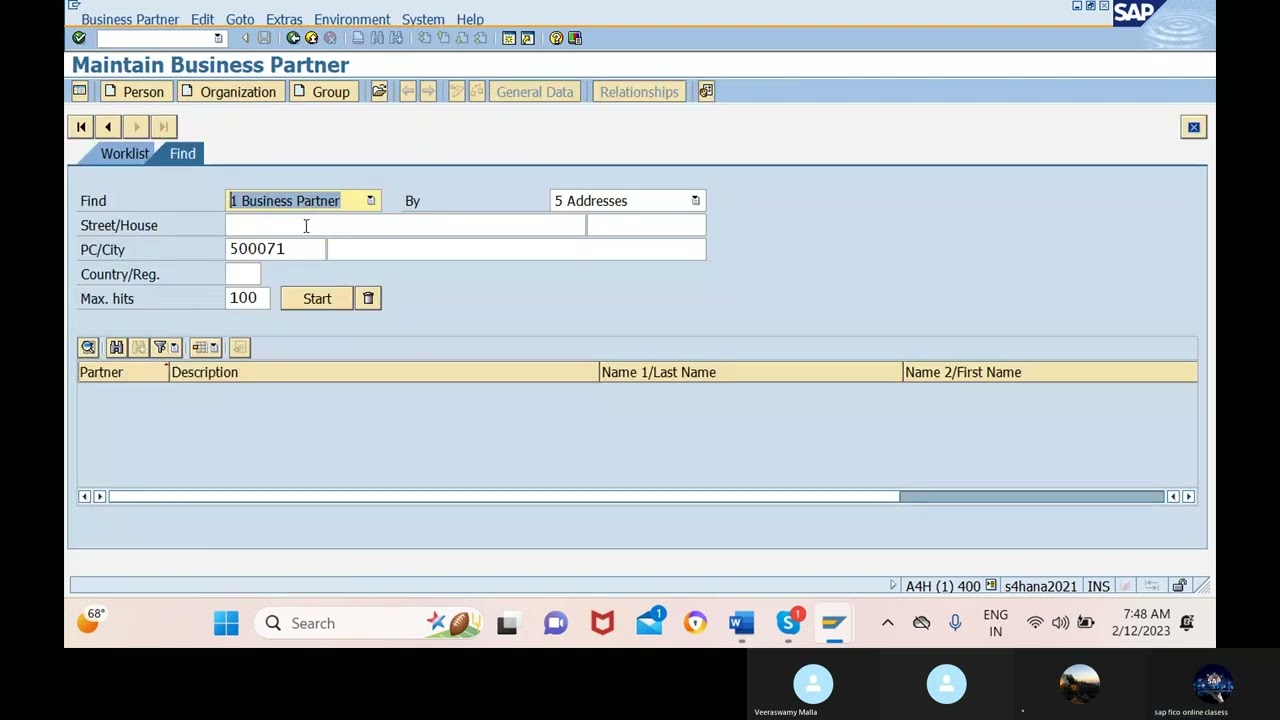The width and height of the screenshot is (1280, 720).
Task: Click the binoculars Find icon in result toolbar
Action: (x=116, y=347)
